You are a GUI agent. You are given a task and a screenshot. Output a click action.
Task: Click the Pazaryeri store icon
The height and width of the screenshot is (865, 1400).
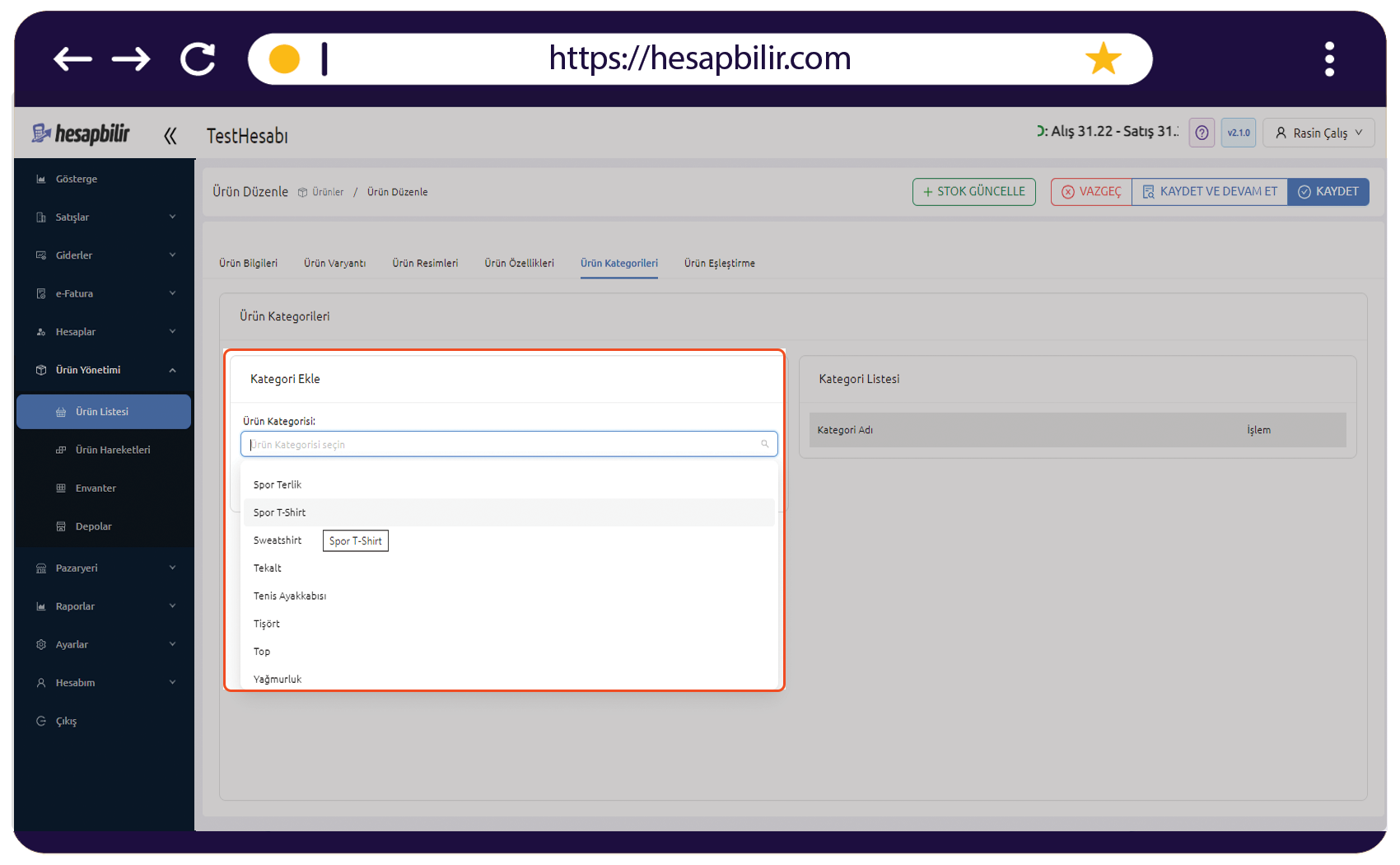(x=41, y=568)
